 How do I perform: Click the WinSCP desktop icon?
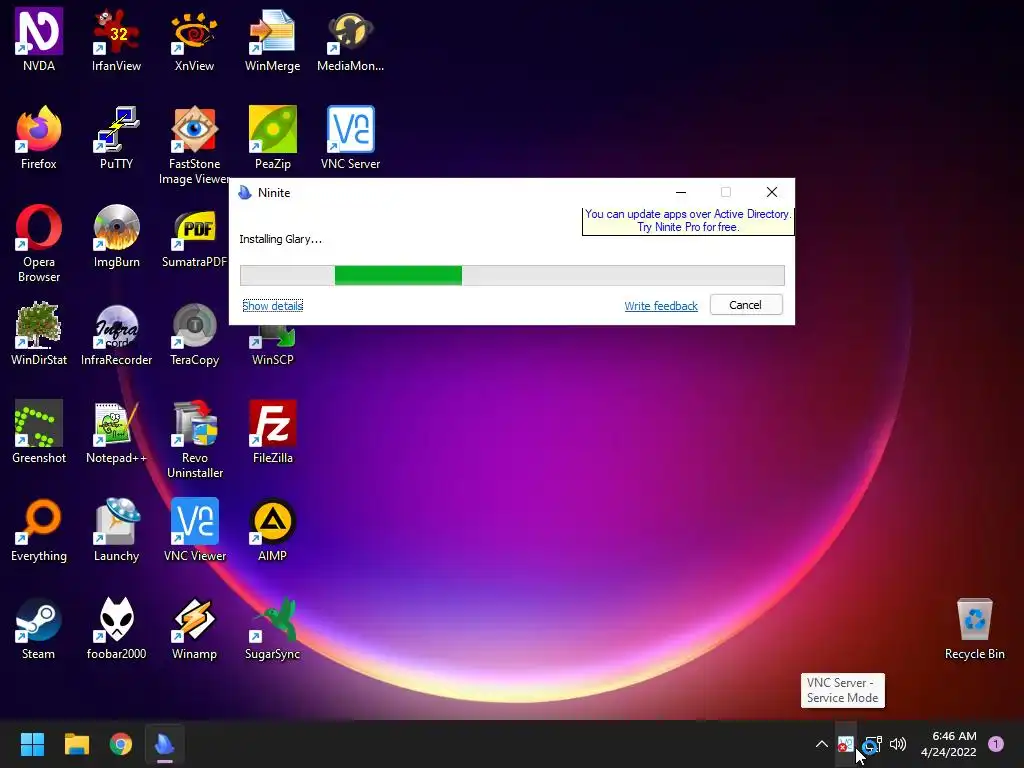[x=272, y=346]
